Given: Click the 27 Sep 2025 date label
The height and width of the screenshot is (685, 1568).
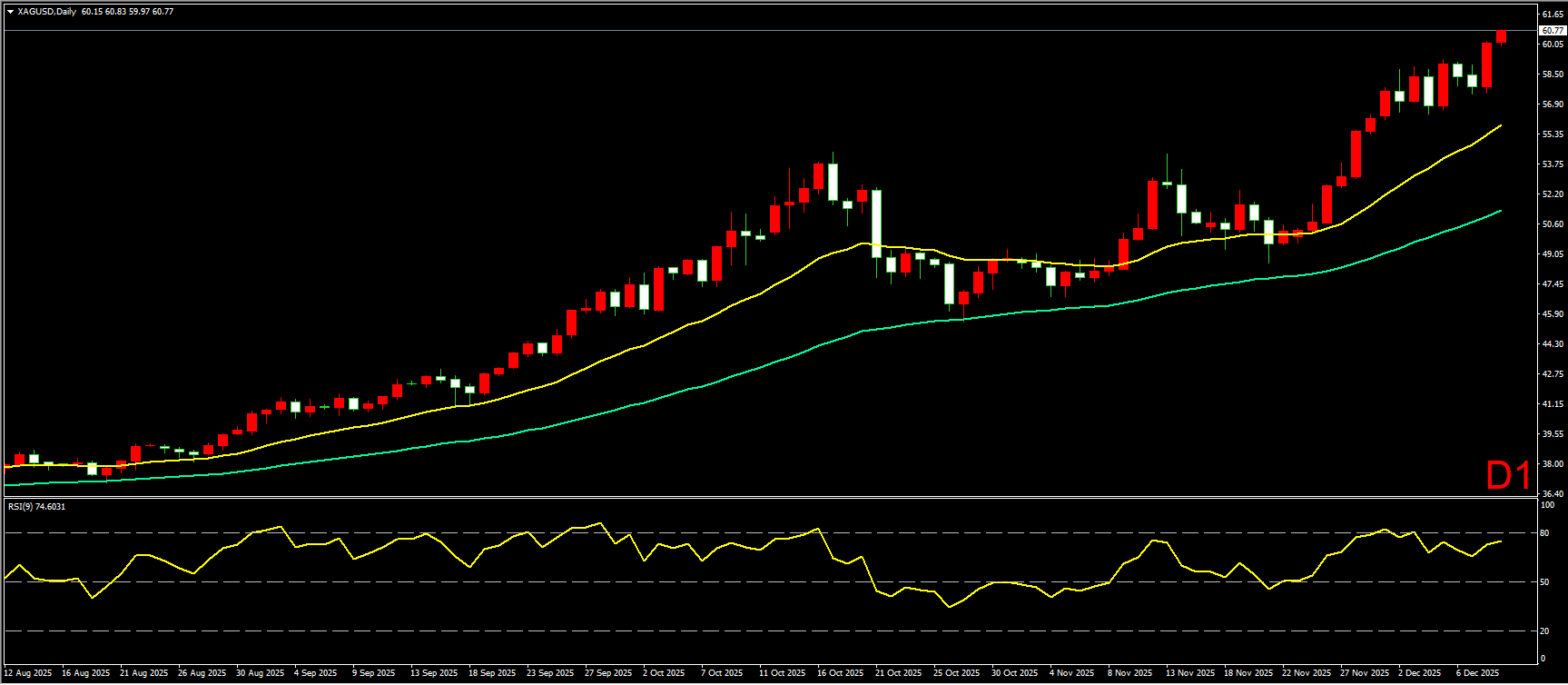Looking at the screenshot, I should (608, 673).
